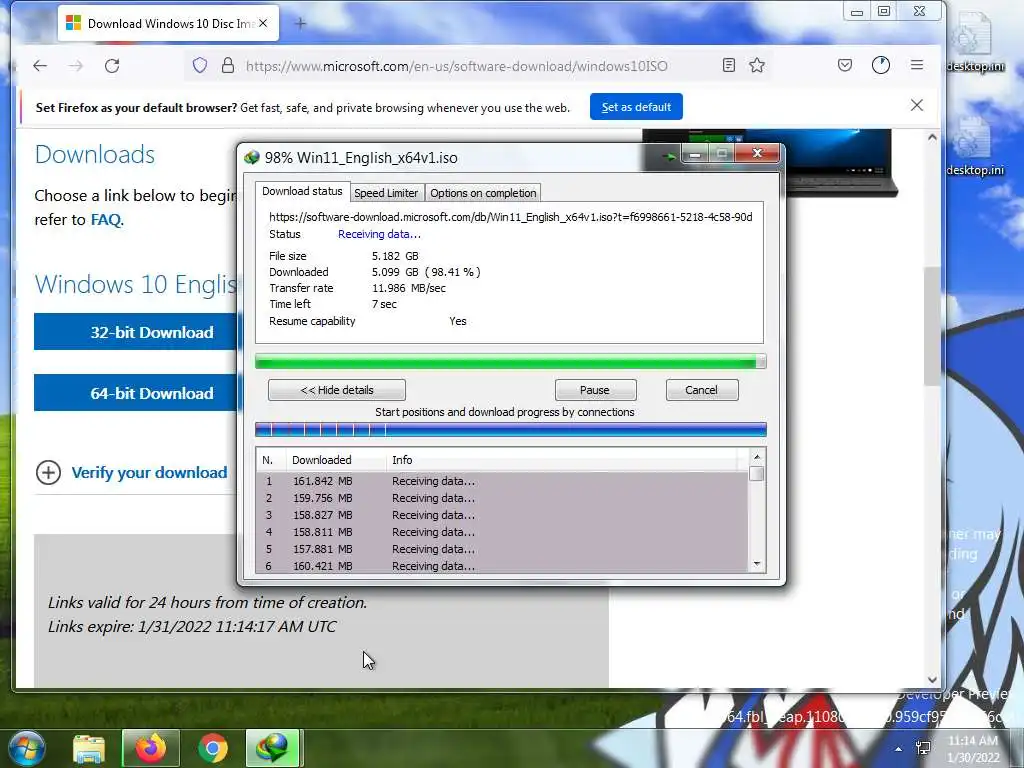This screenshot has height=768, width=1024.
Task: Select connection row 158.811 MB
Action: 502,532
